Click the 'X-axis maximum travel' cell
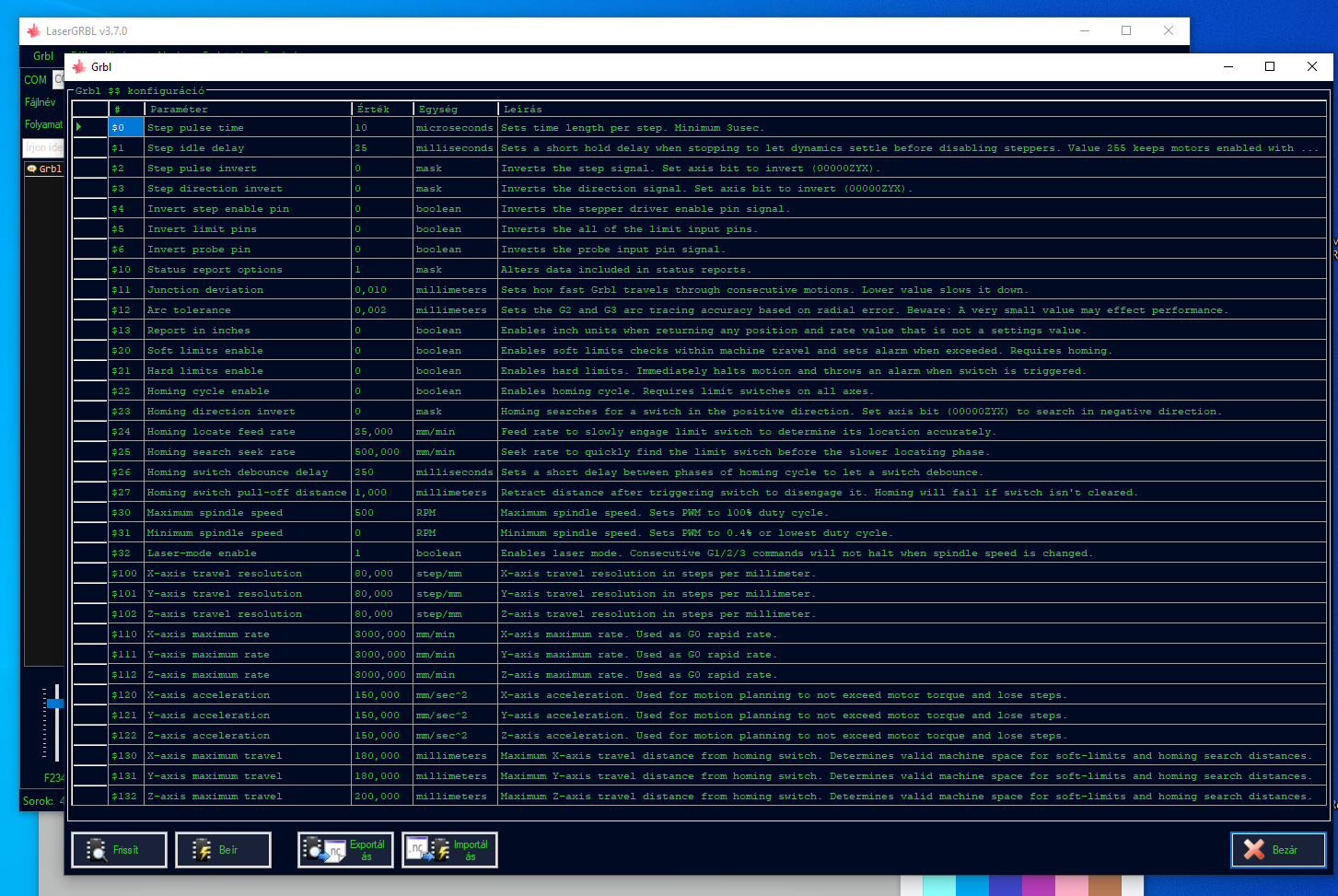 click(249, 756)
